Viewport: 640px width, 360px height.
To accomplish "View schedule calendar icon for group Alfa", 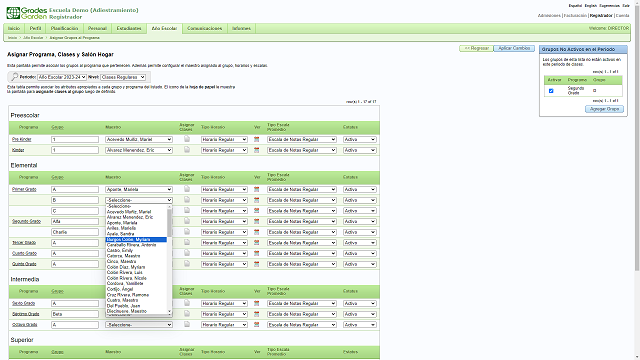I will pos(256,221).
